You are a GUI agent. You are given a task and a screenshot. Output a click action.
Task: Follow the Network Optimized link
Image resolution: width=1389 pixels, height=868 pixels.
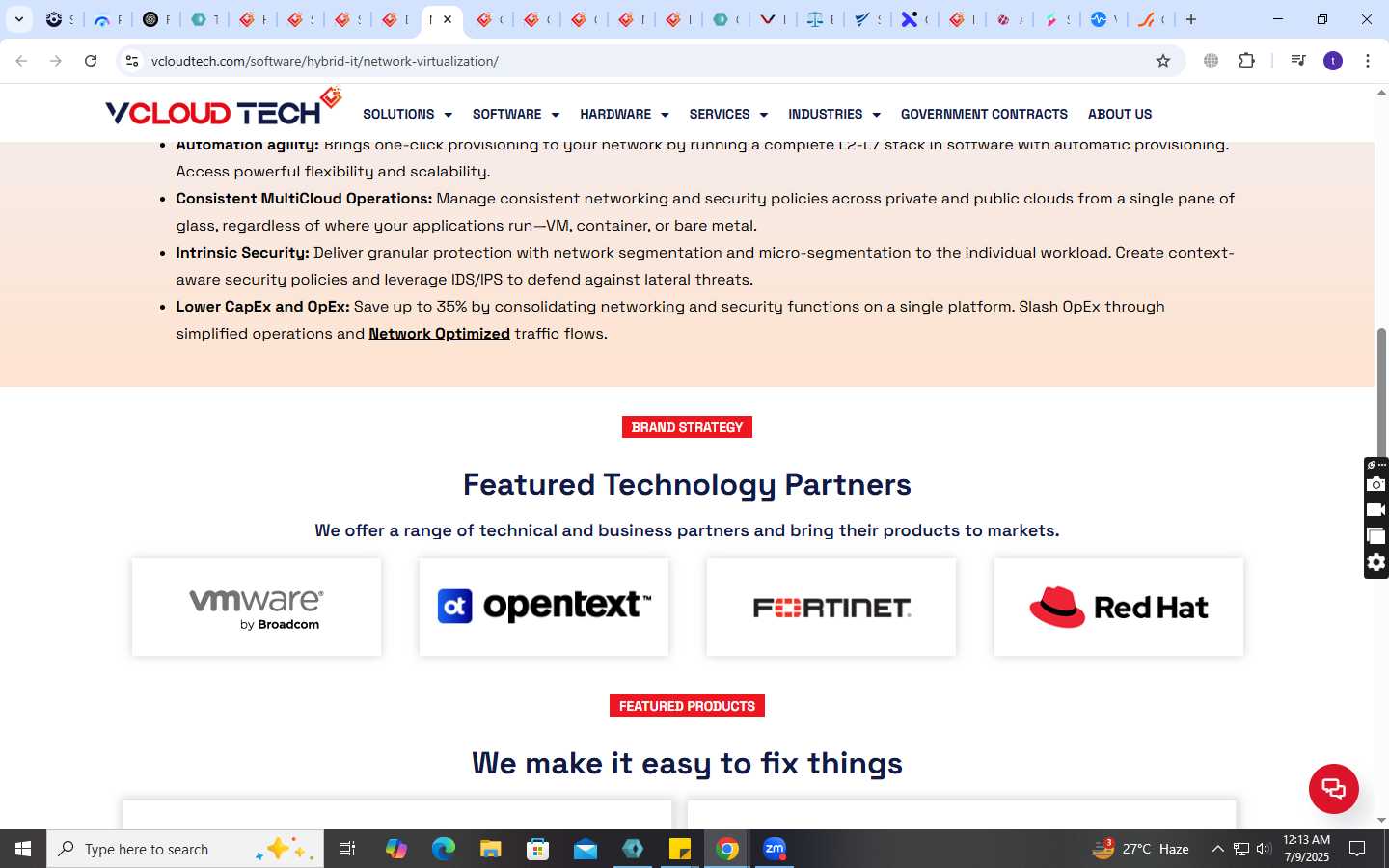coord(439,333)
